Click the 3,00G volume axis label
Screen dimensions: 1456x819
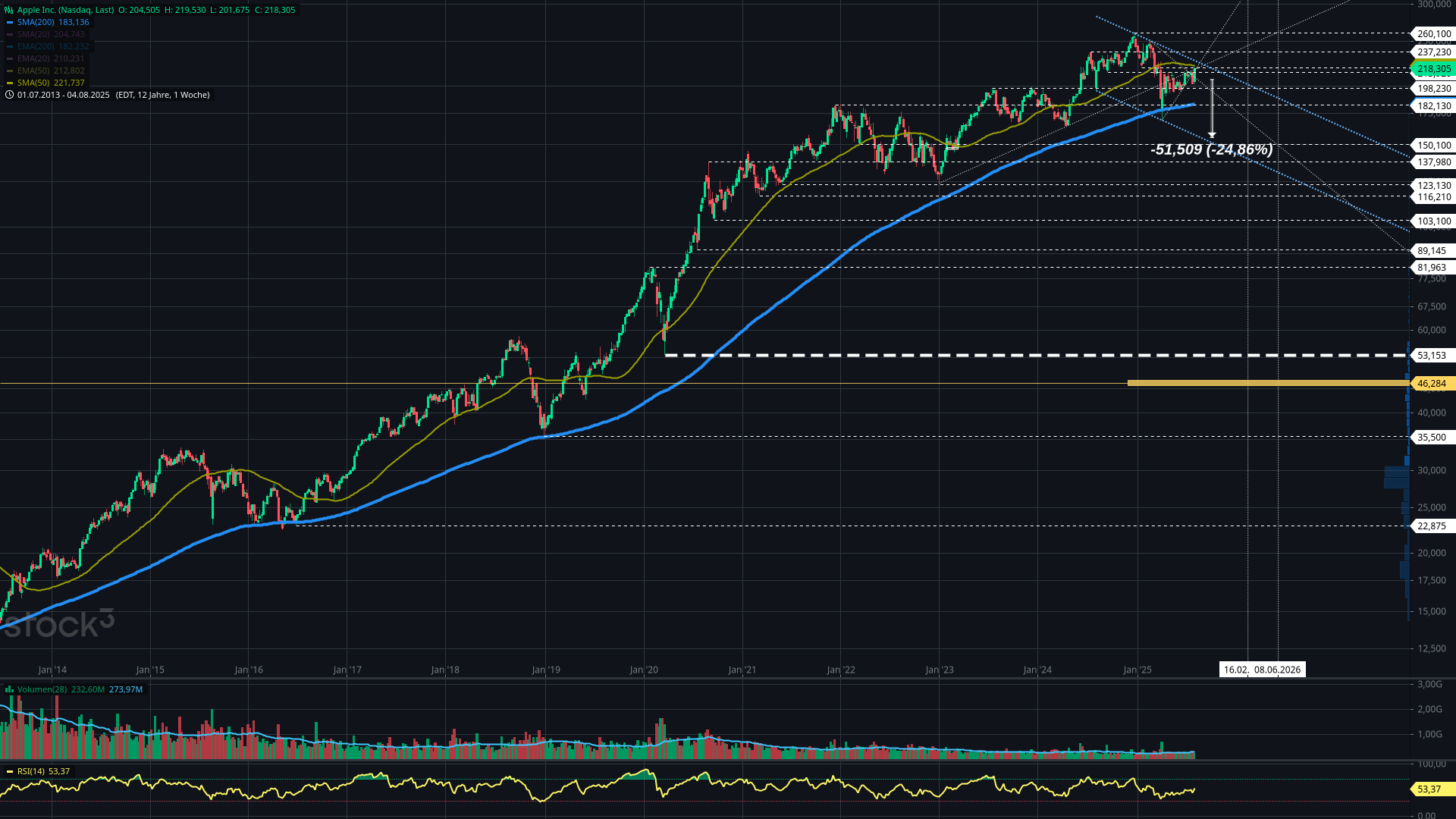click(x=1429, y=684)
